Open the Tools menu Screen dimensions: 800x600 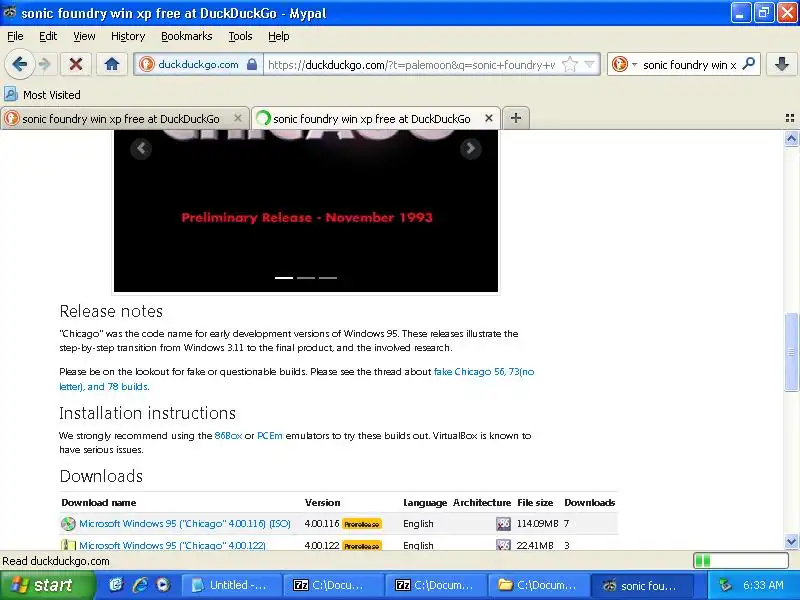point(240,36)
